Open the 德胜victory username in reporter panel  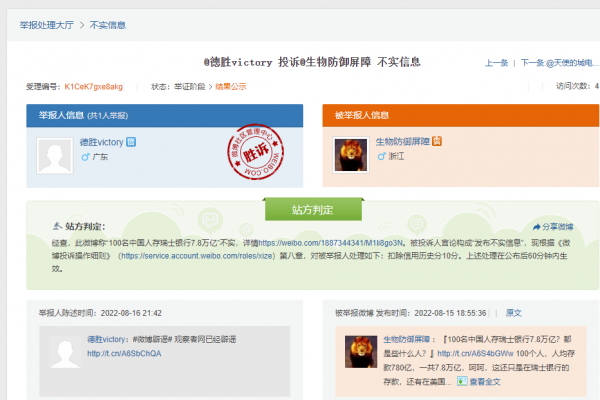(x=102, y=143)
